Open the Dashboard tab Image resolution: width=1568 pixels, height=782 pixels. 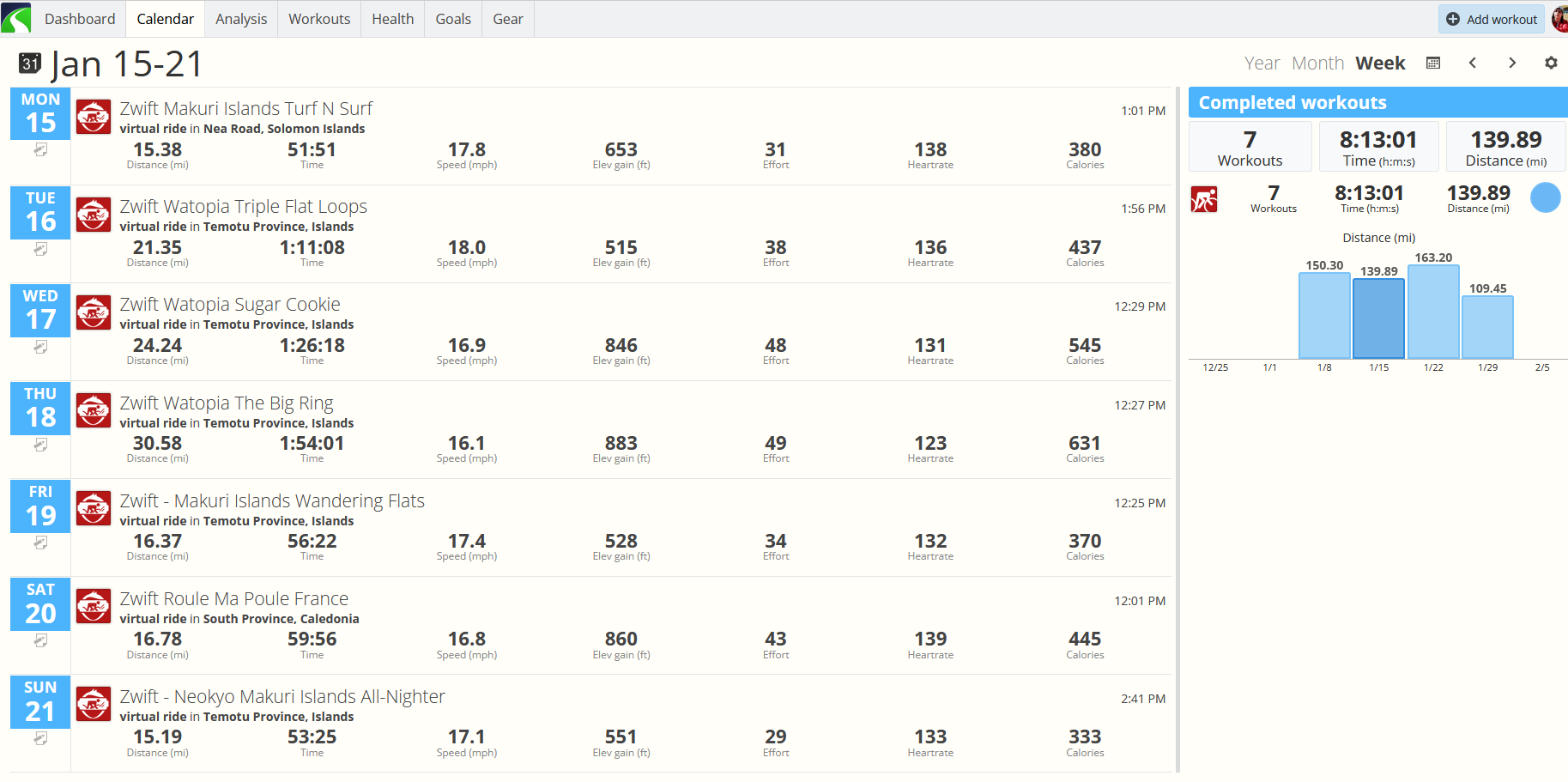coord(80,19)
